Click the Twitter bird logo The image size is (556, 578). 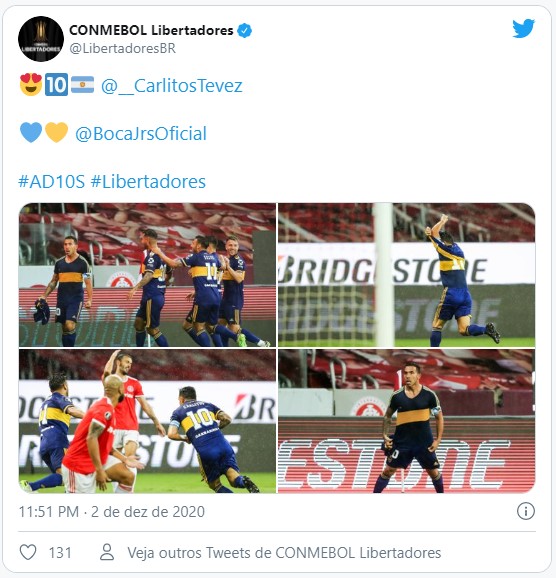click(523, 28)
